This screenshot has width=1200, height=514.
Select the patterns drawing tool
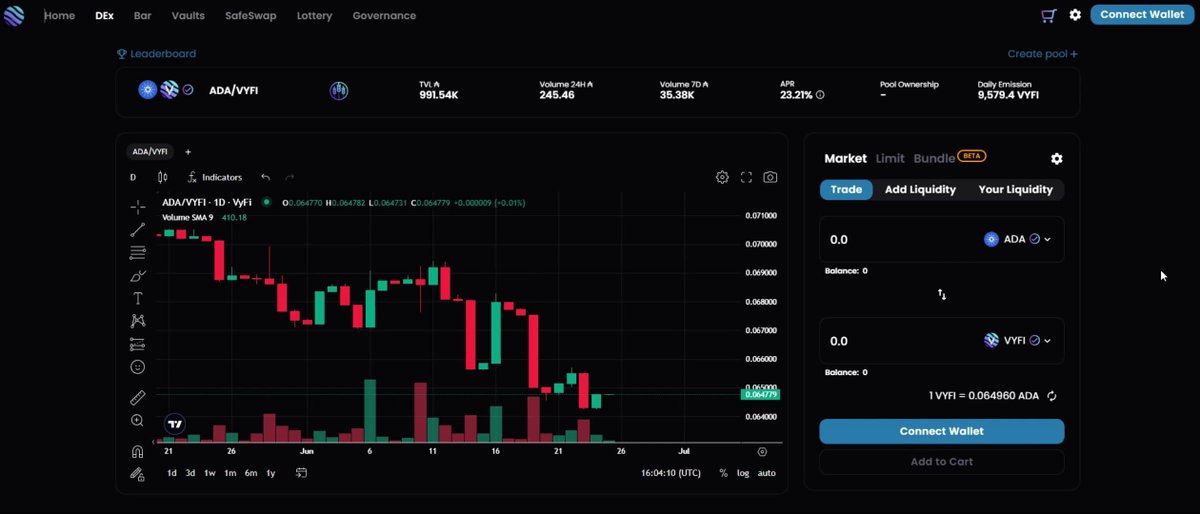pyautogui.click(x=138, y=321)
